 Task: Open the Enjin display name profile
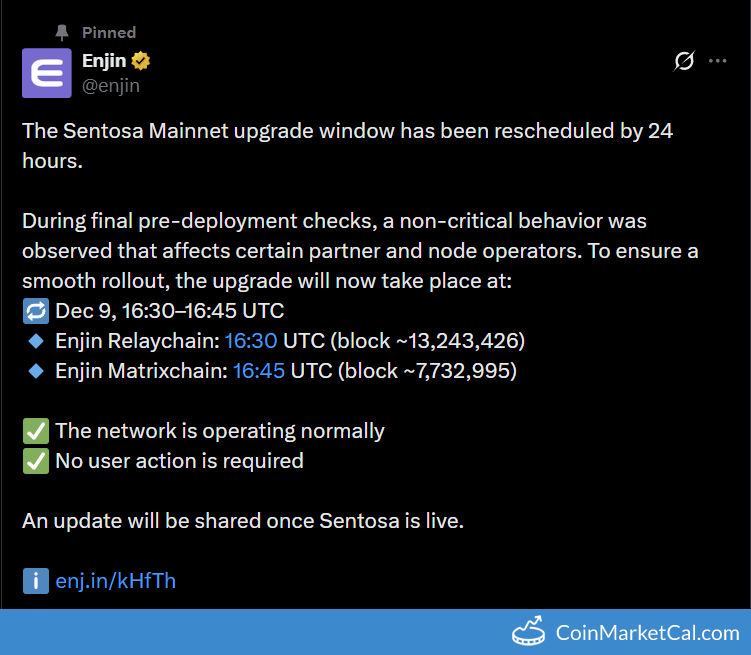tap(104, 61)
